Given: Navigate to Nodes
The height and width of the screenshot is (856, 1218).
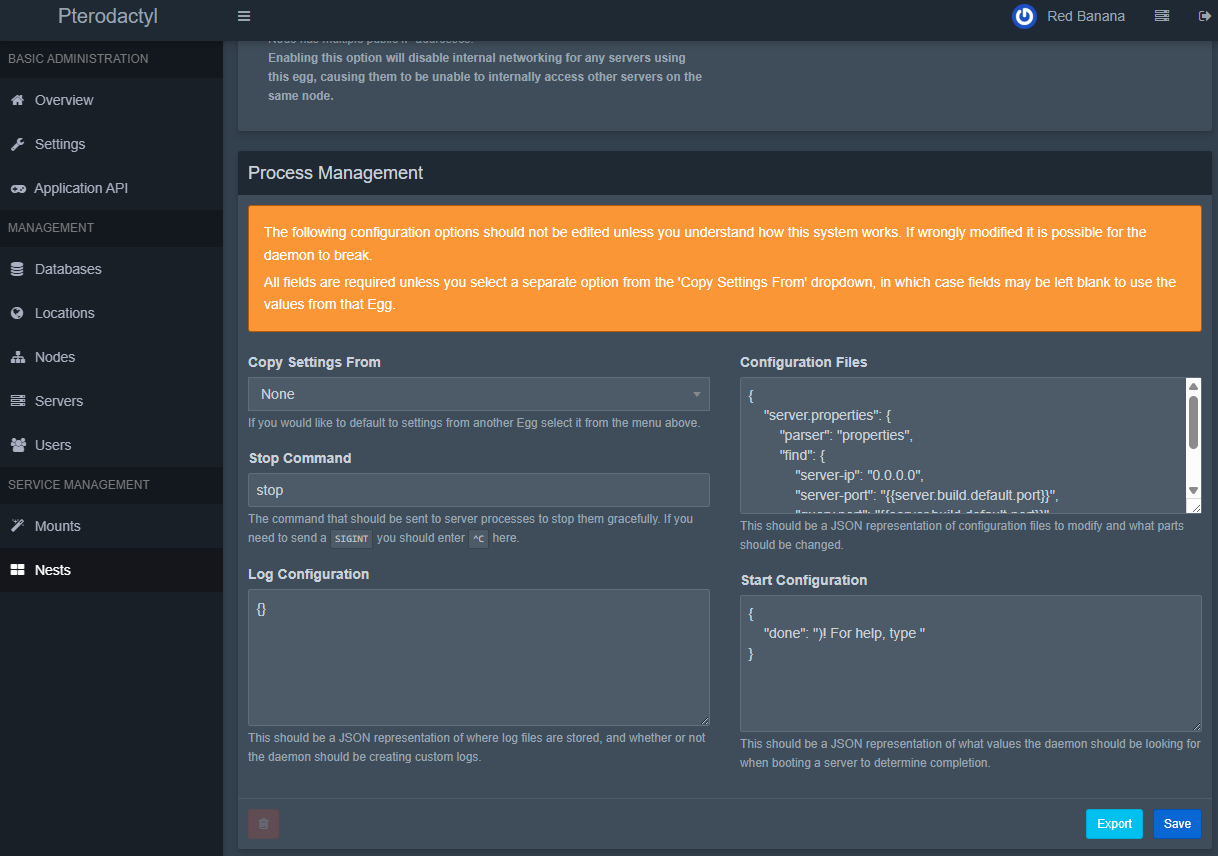Looking at the screenshot, I should 111,357.
